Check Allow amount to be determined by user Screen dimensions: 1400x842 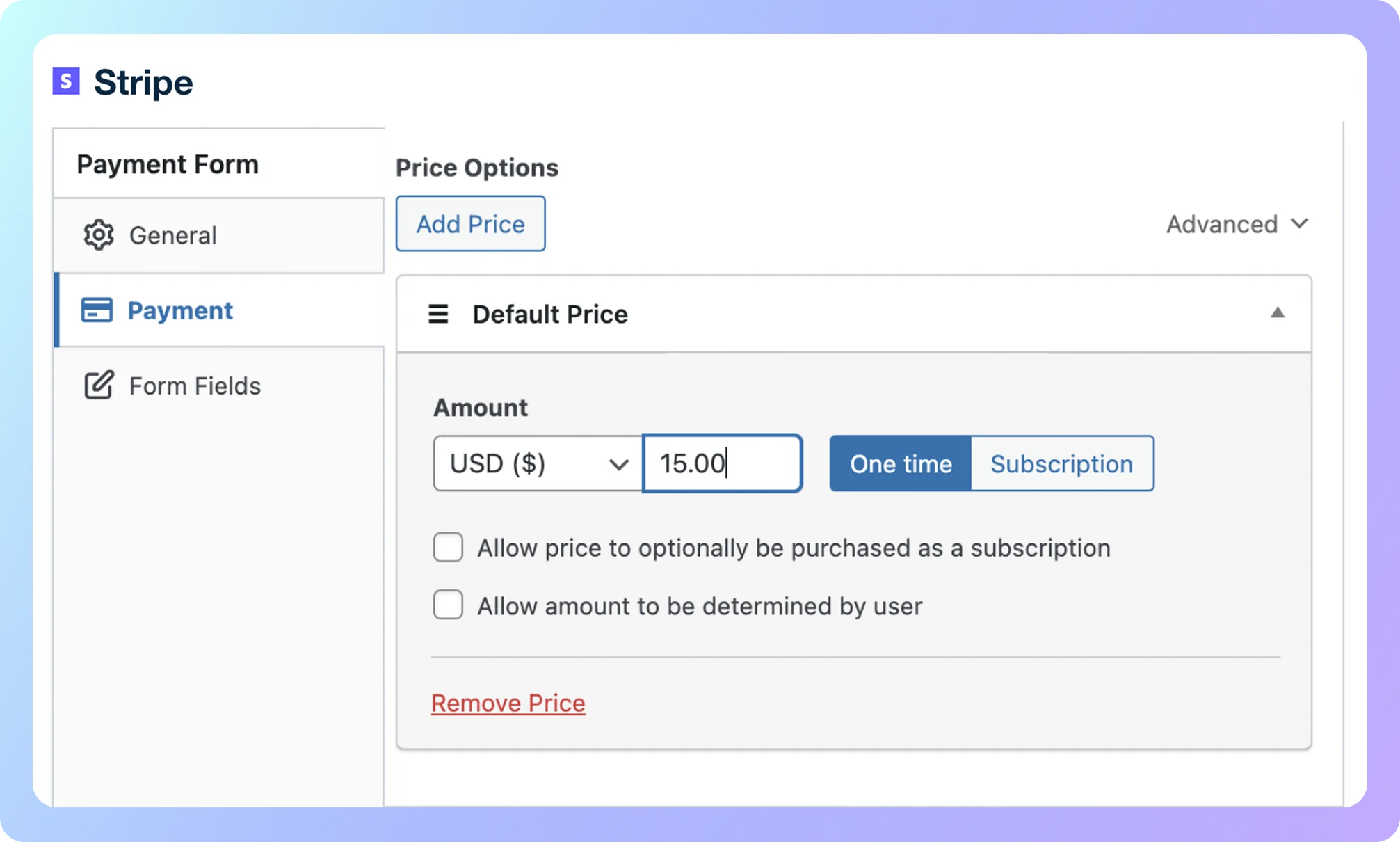[448, 605]
